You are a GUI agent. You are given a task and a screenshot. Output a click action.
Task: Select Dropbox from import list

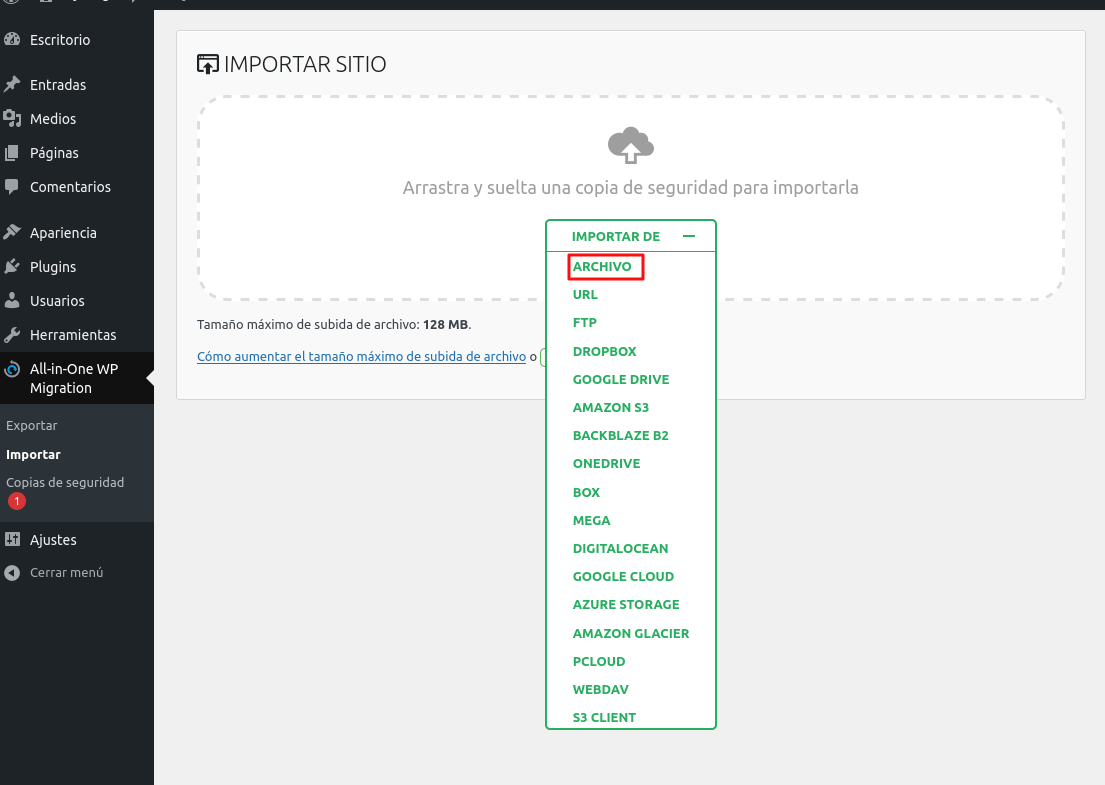(605, 351)
